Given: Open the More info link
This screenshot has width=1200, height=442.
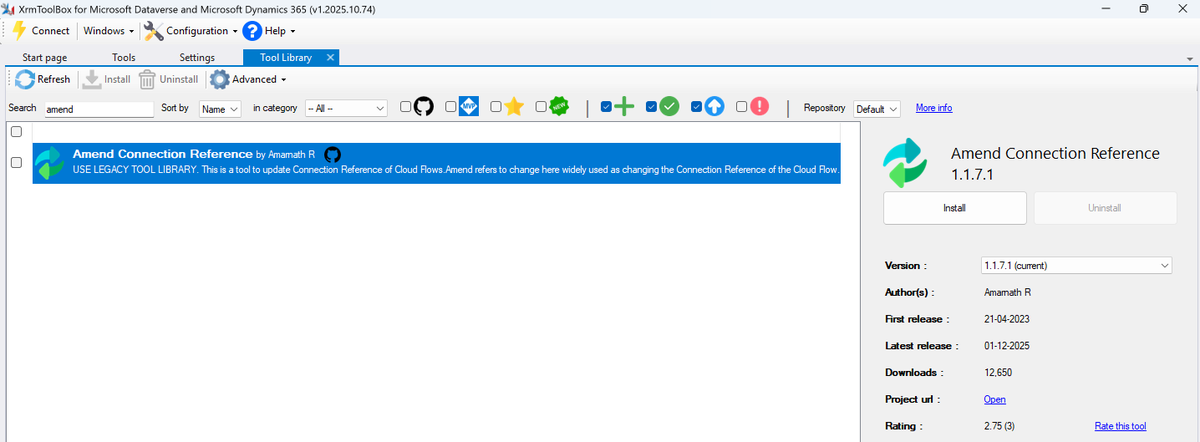Looking at the screenshot, I should pos(934,107).
